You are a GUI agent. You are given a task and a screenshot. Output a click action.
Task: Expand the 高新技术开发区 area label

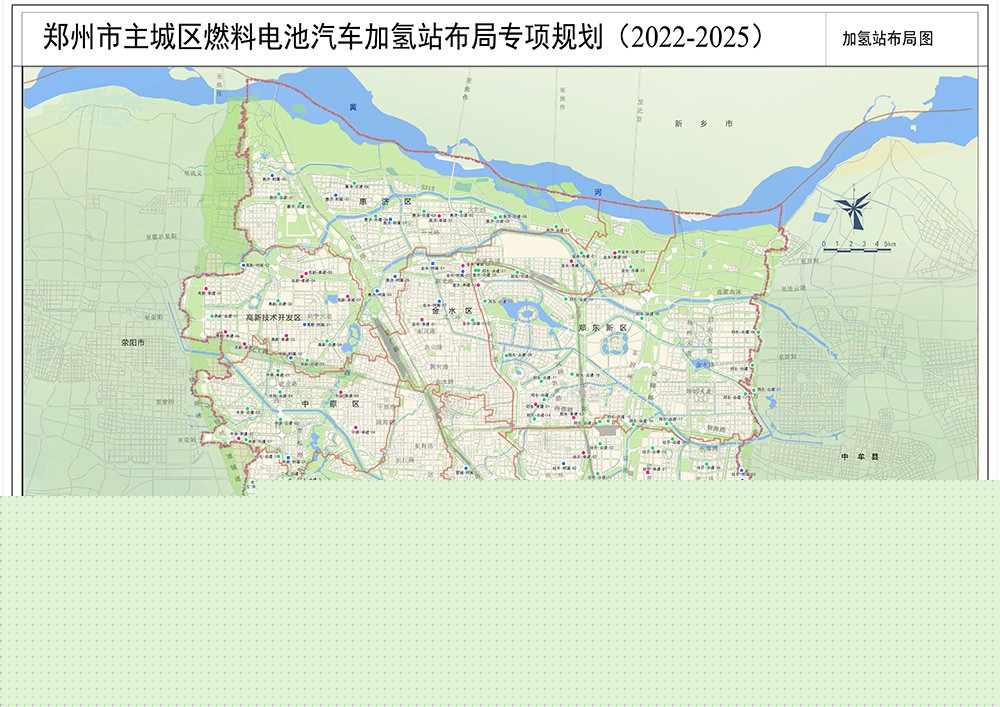(274, 315)
